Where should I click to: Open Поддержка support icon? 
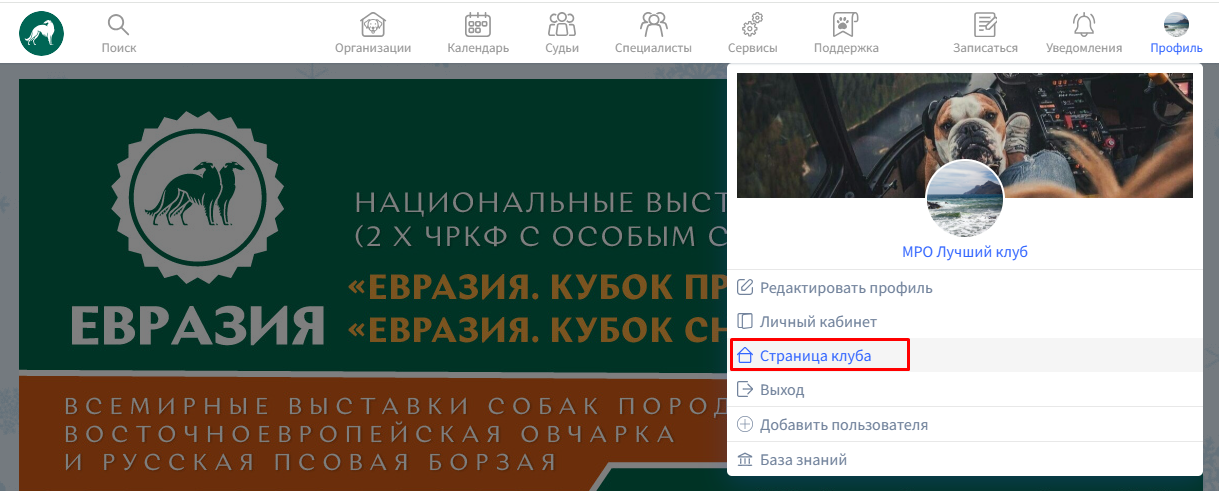845,25
